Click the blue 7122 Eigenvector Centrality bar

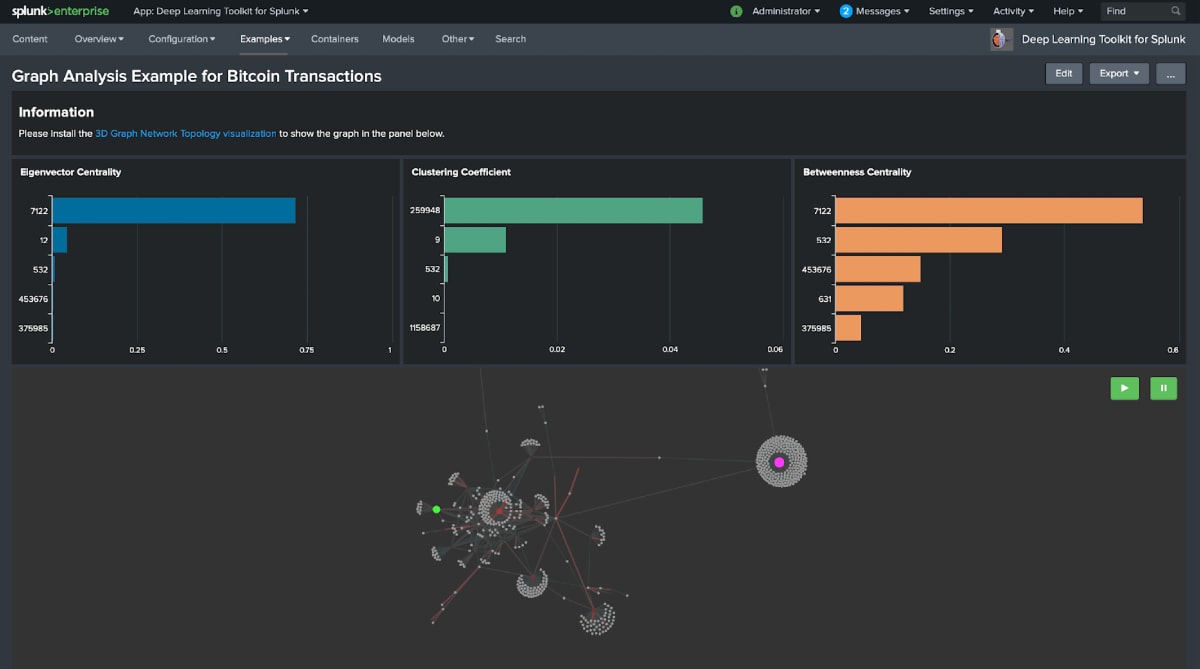point(174,211)
